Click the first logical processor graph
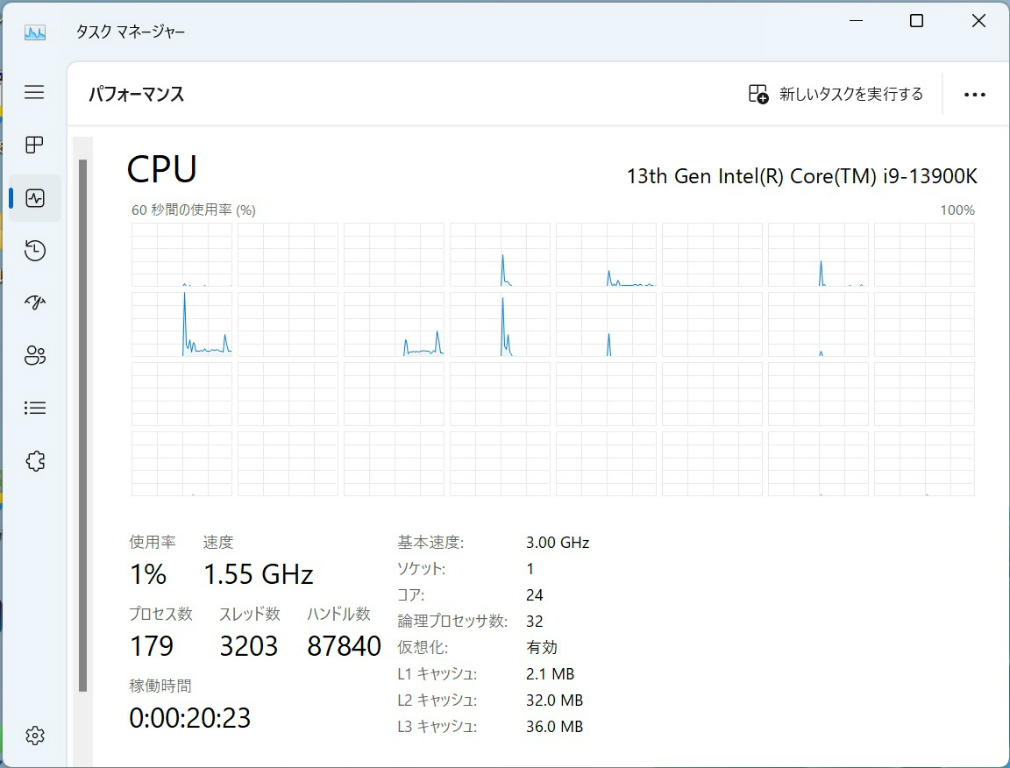This screenshot has height=768, width=1010. pyautogui.click(x=182, y=255)
